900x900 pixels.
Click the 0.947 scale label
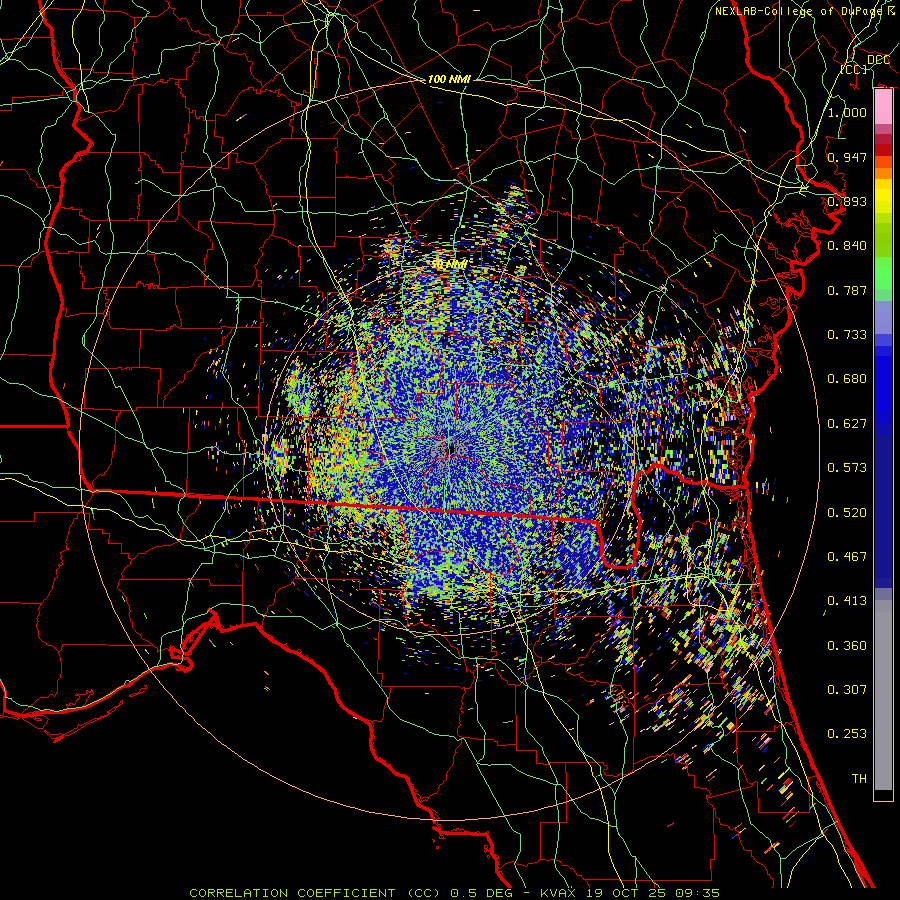[x=847, y=157]
